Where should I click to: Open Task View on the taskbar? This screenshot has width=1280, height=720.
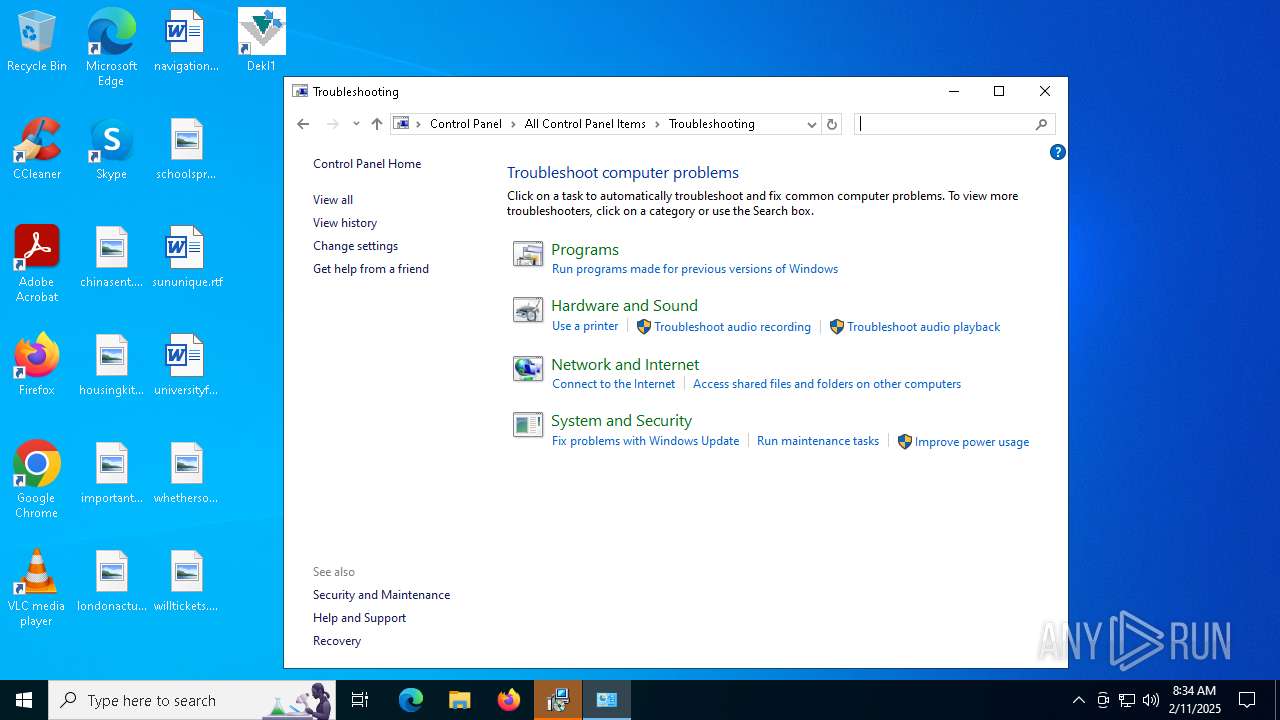tap(360, 700)
